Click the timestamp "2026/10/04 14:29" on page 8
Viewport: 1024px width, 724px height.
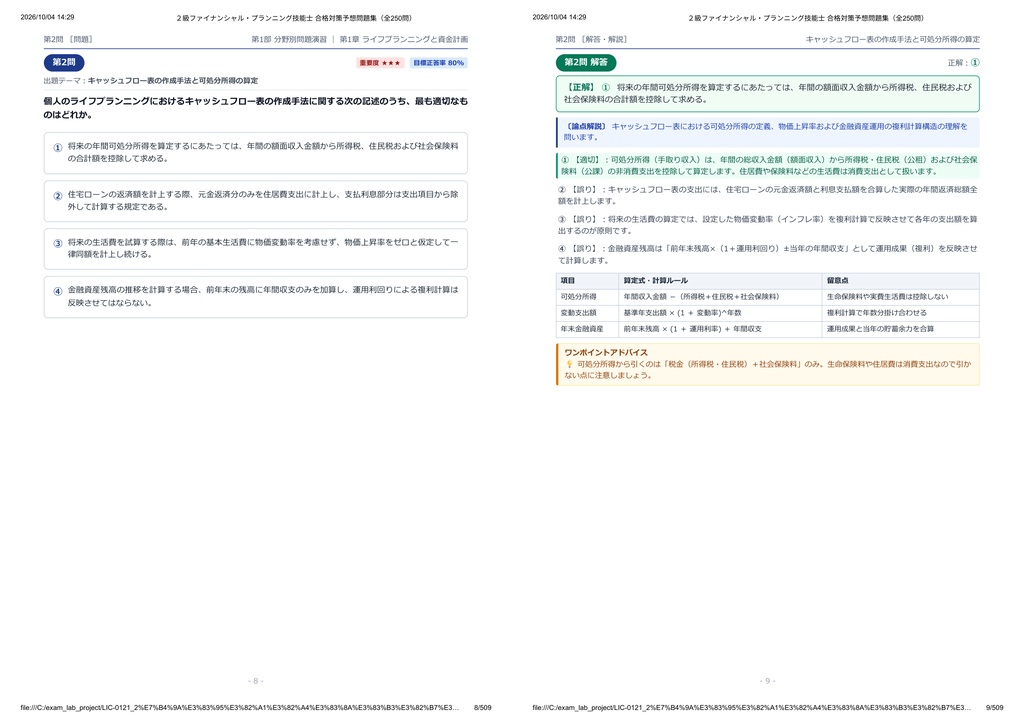47,17
